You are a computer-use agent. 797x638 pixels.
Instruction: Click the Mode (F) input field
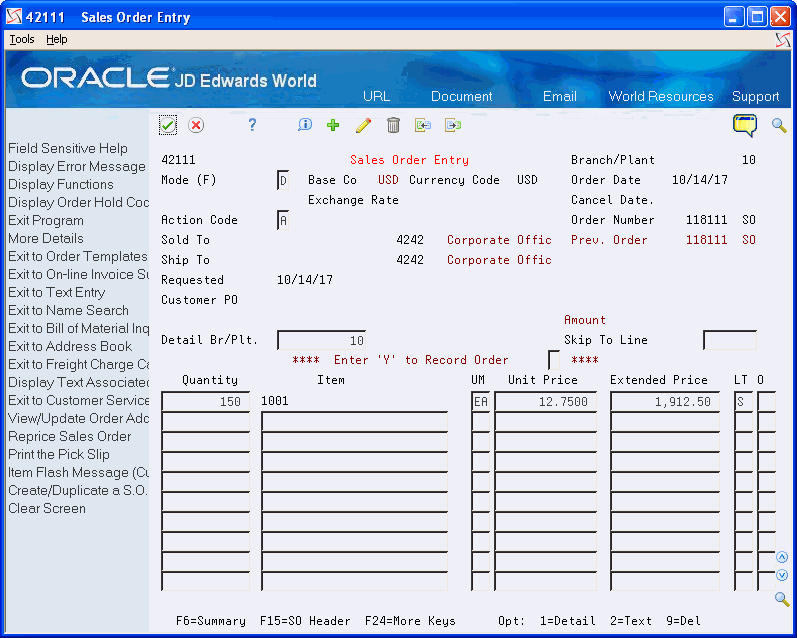283,180
